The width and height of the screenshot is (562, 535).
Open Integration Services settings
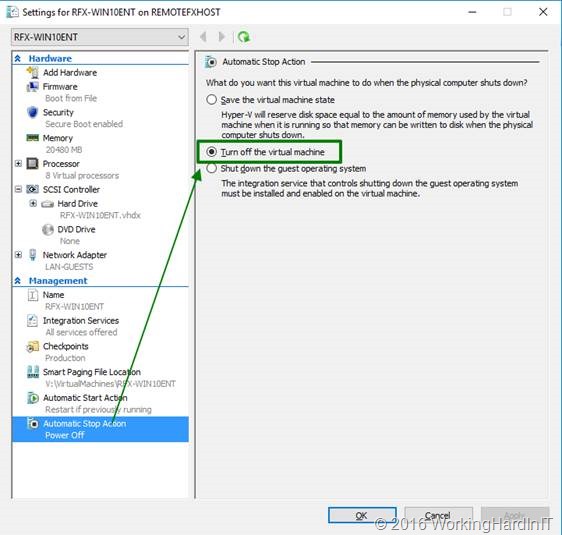tap(81, 321)
